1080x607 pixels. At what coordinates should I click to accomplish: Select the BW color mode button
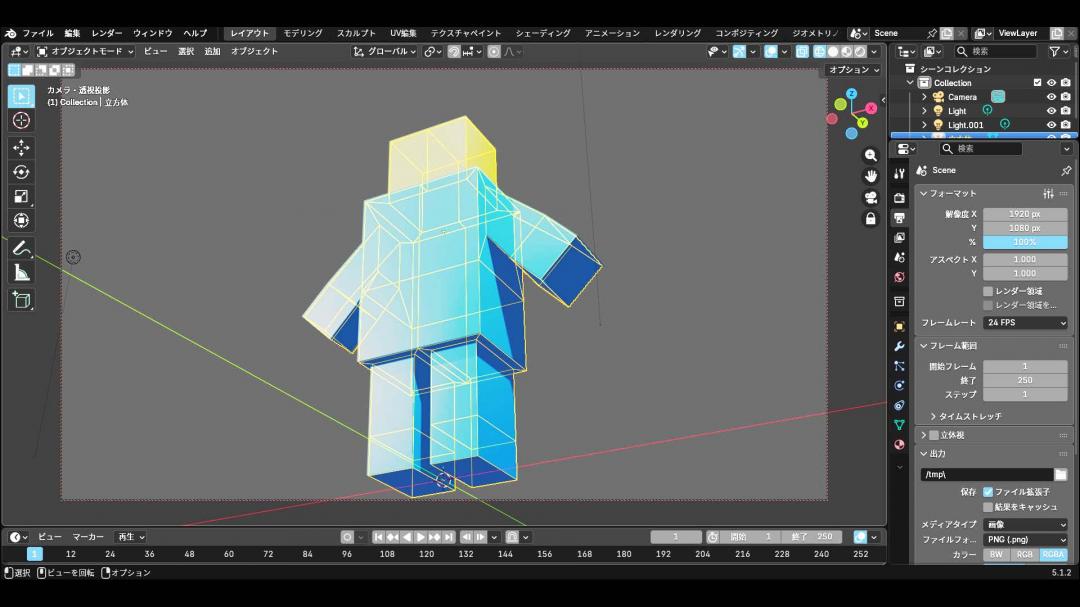coord(997,555)
